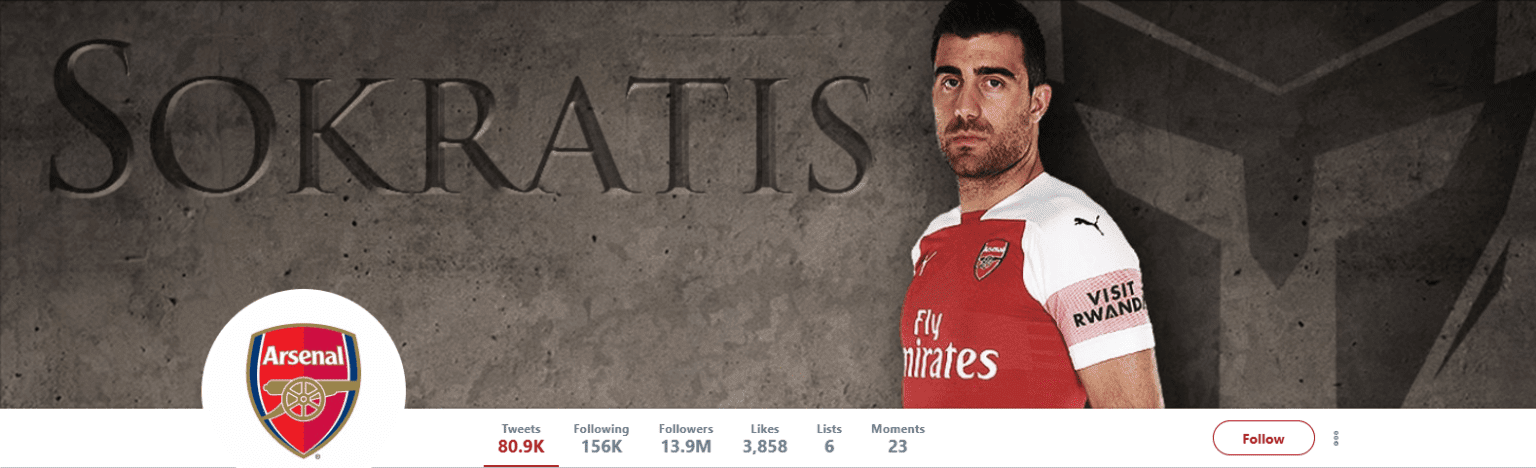Screen dimensions: 1536x468
Task: Click the 13.9M followers count
Action: tap(686, 447)
